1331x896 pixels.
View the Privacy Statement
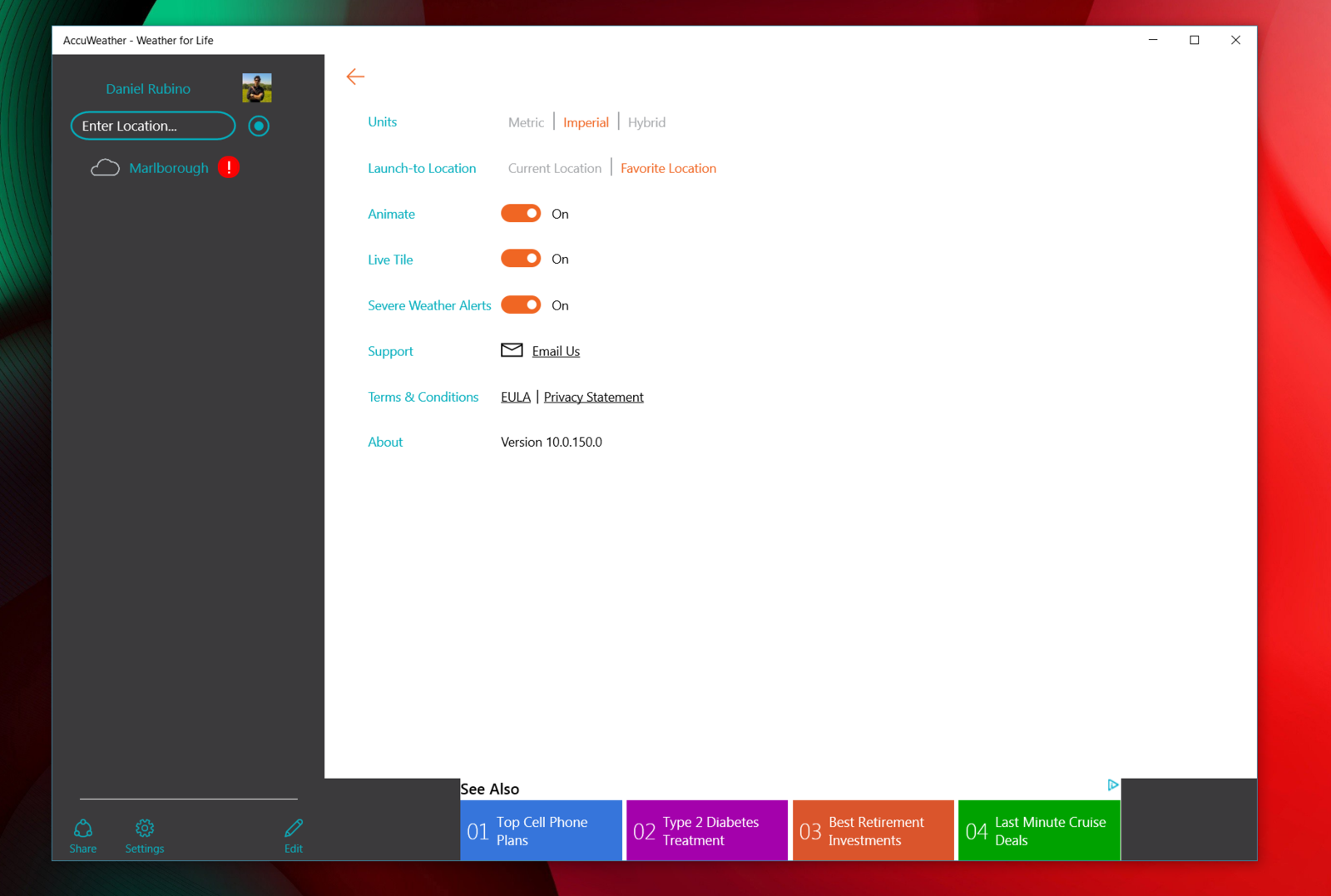(593, 397)
